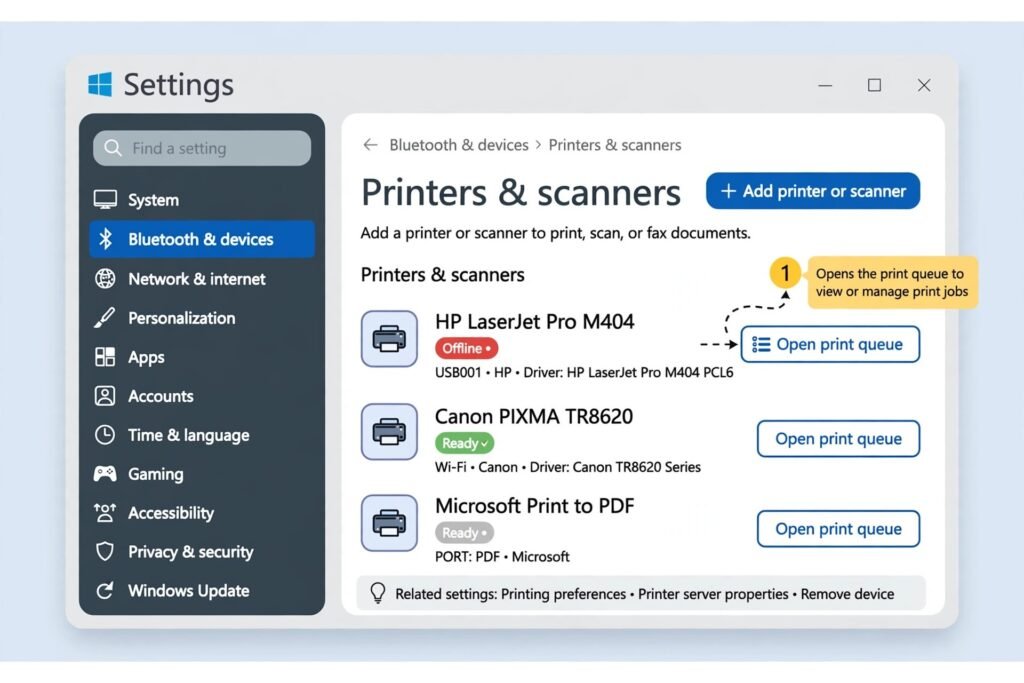Go to Network & internet
Image resolution: width=1024 pixels, height=683 pixels.
point(202,279)
